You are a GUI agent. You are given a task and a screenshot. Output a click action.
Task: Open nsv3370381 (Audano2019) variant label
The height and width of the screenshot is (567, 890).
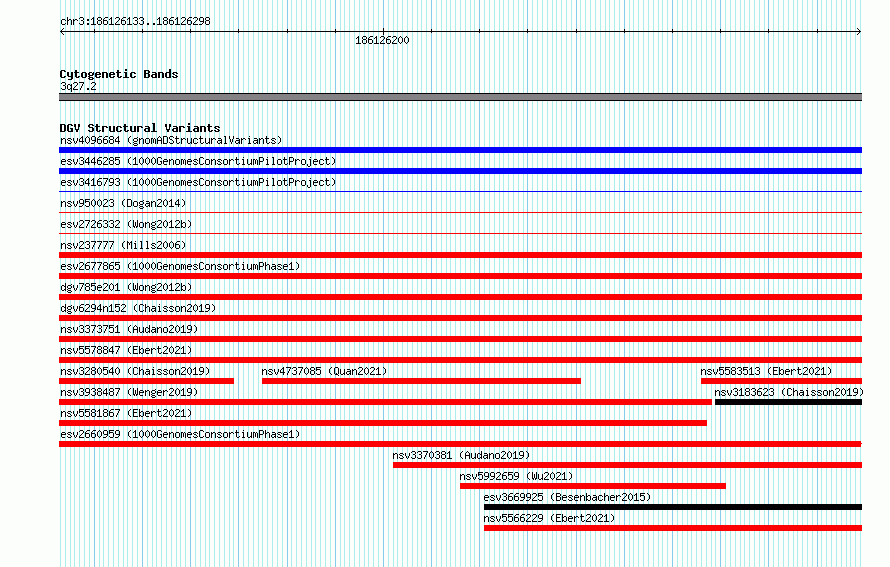pos(461,455)
